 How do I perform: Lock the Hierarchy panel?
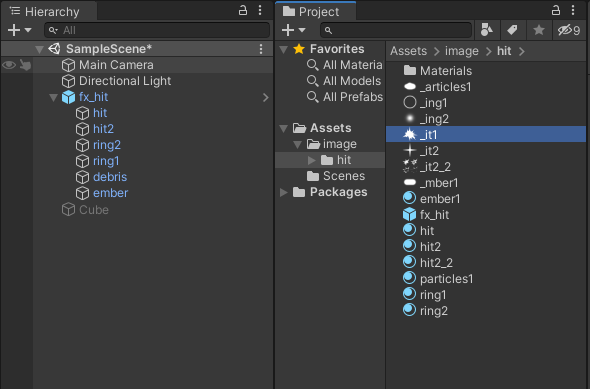coord(243,11)
